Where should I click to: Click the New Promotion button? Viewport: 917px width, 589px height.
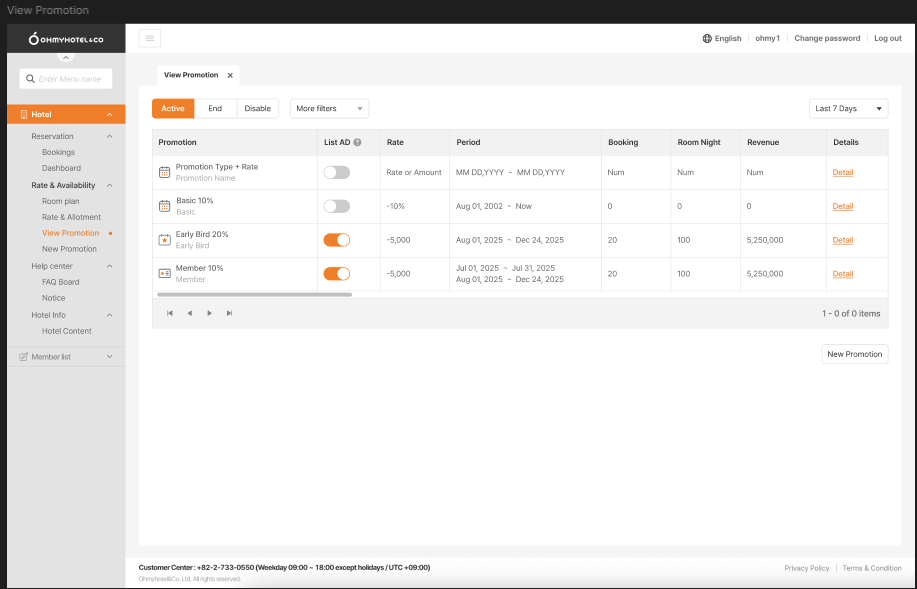pyautogui.click(x=854, y=354)
